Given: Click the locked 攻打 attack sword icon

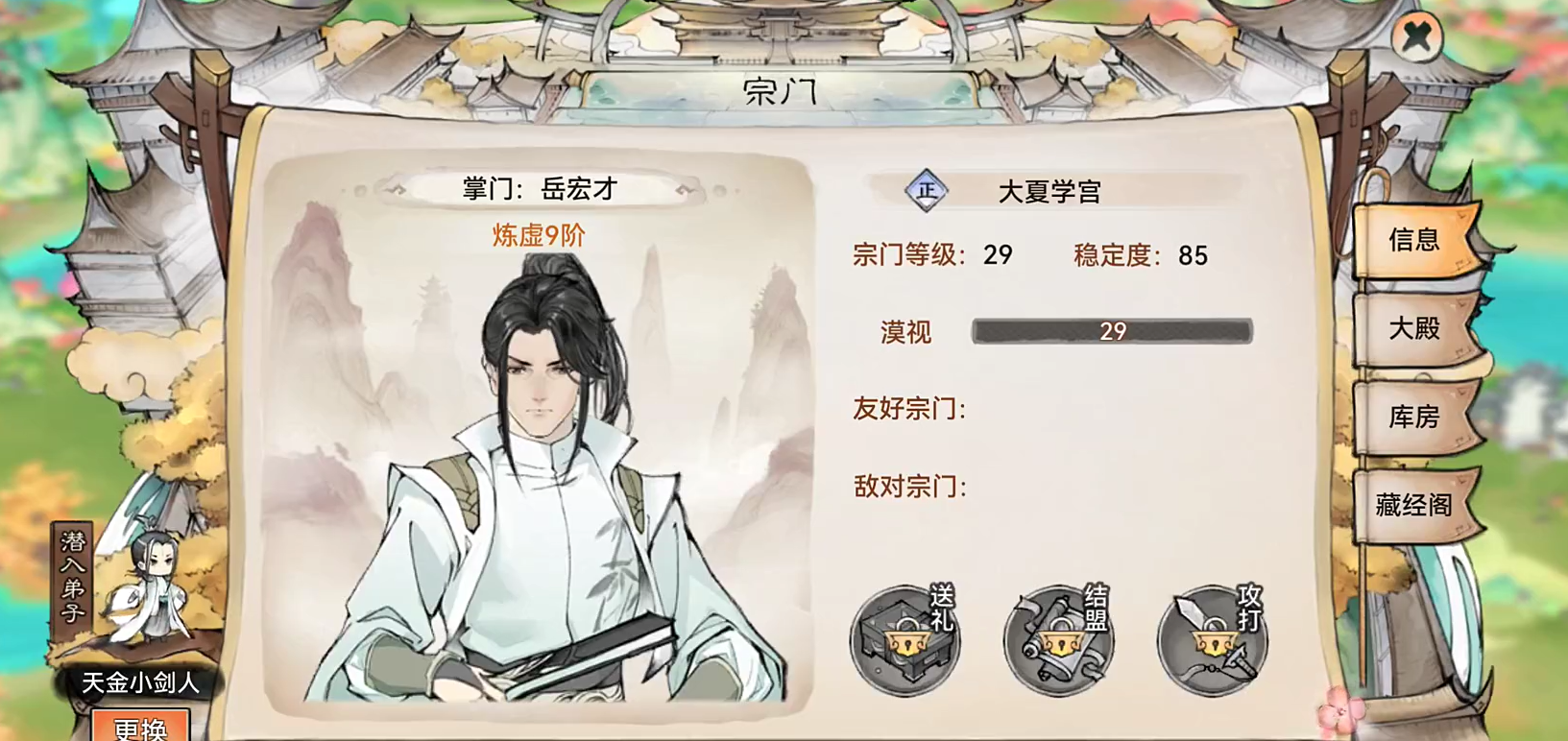Looking at the screenshot, I should tap(1213, 638).
